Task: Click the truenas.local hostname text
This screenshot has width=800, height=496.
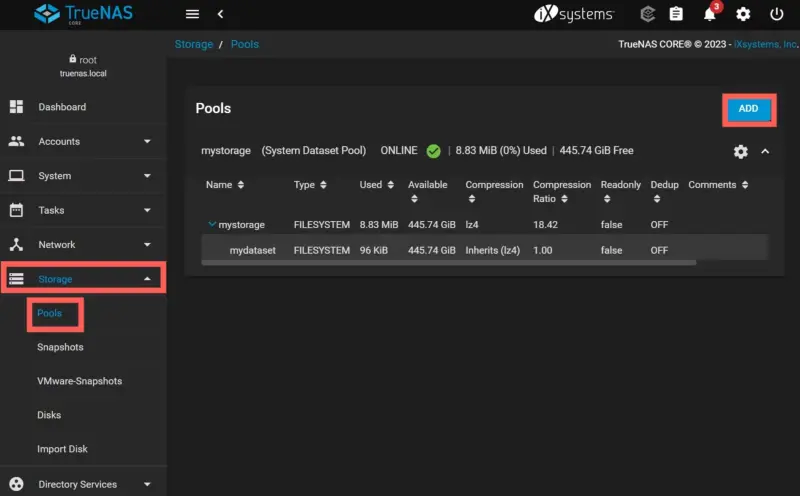Action: click(x=83, y=73)
